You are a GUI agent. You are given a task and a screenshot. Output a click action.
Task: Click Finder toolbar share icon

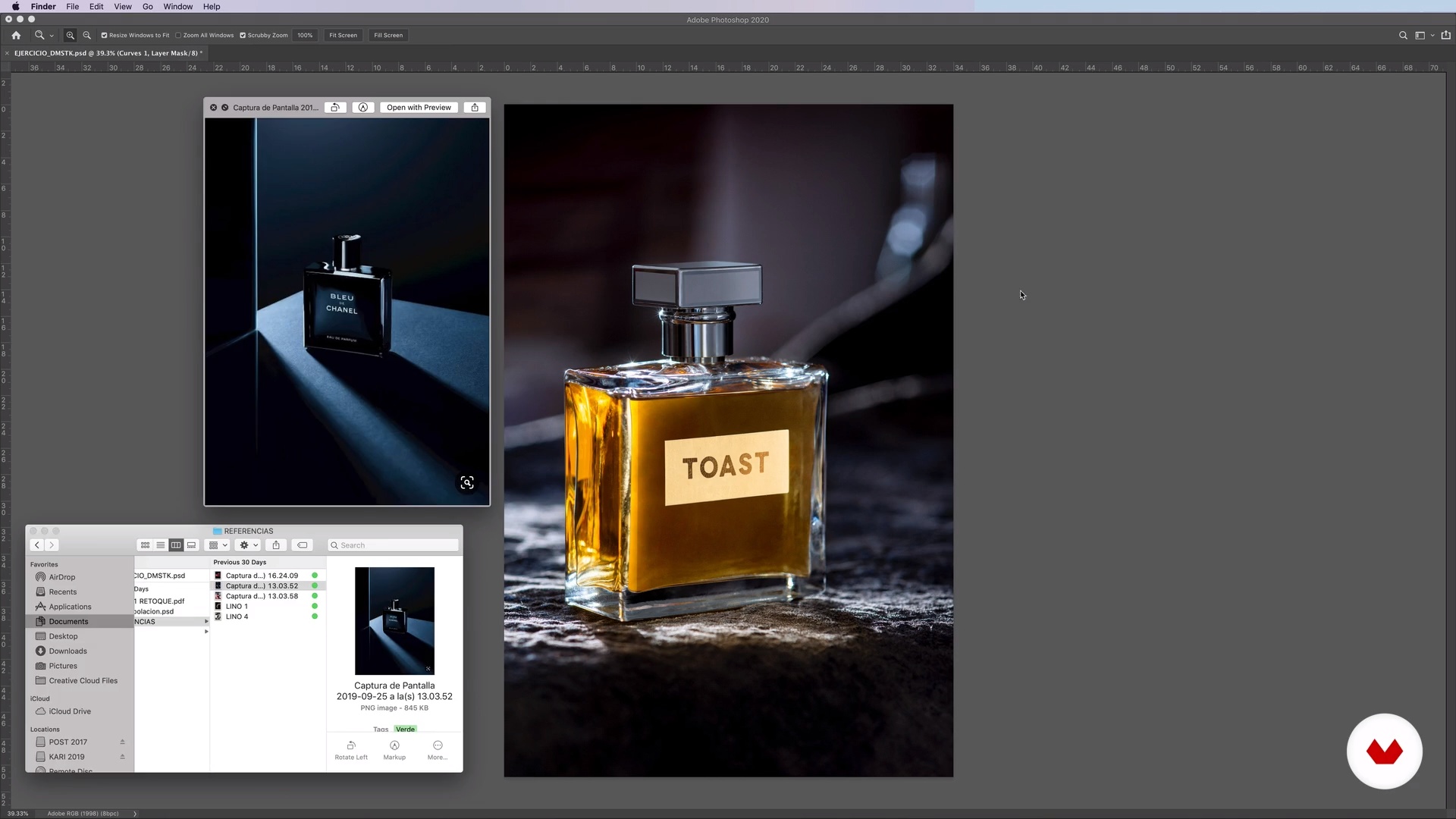pos(276,545)
